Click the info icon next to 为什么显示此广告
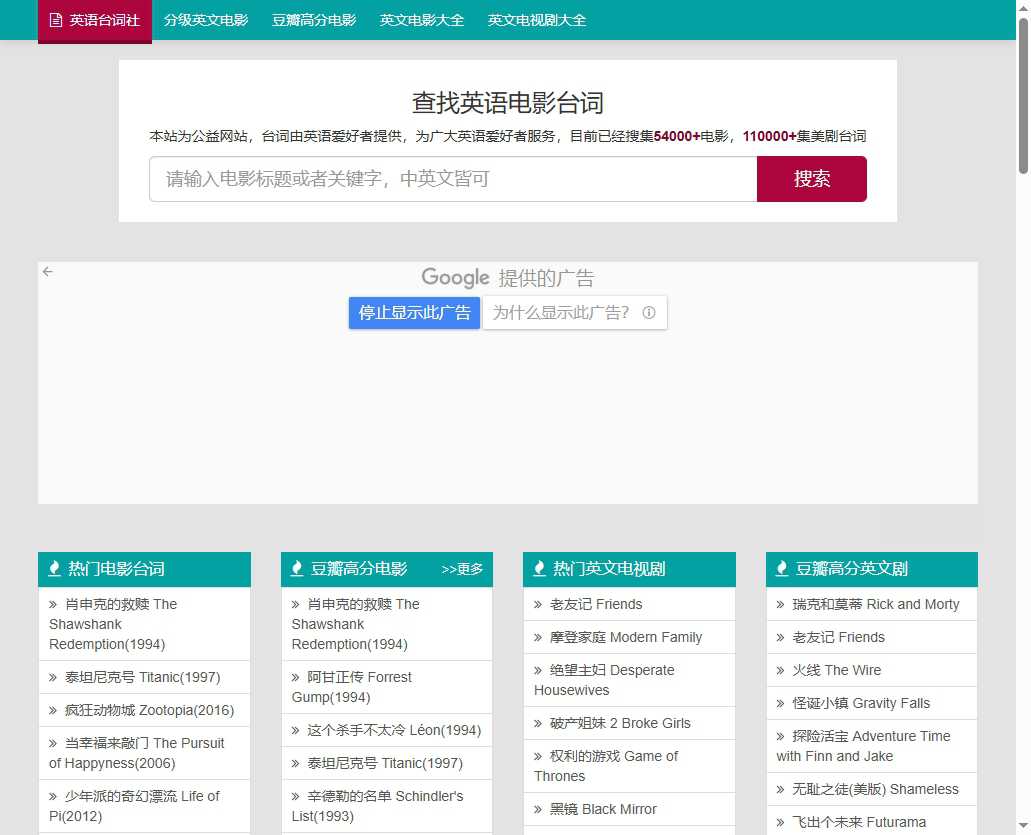This screenshot has height=835, width=1031. [x=649, y=312]
